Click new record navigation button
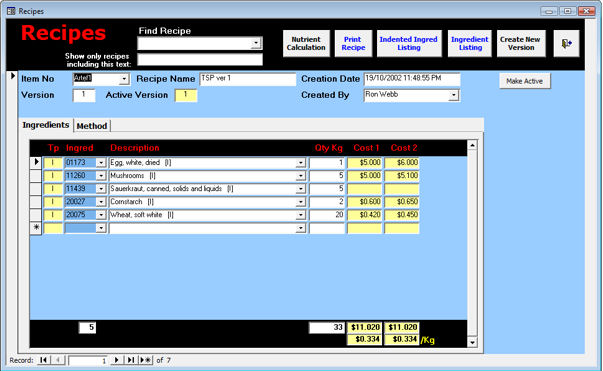The image size is (603, 371). [145, 360]
